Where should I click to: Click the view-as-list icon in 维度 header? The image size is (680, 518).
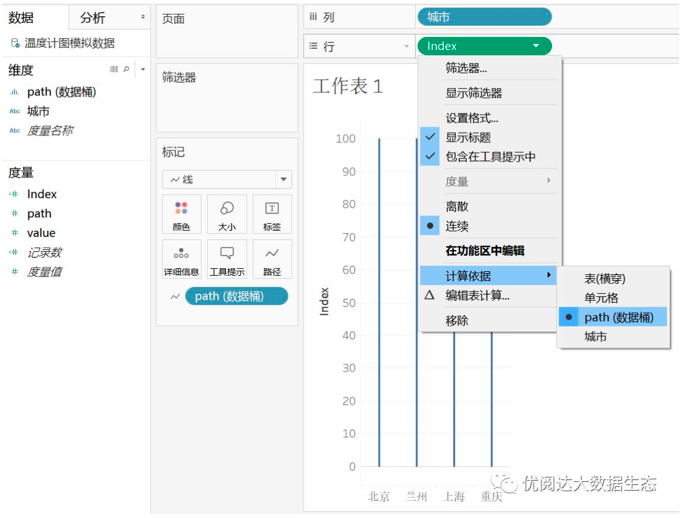(x=114, y=69)
